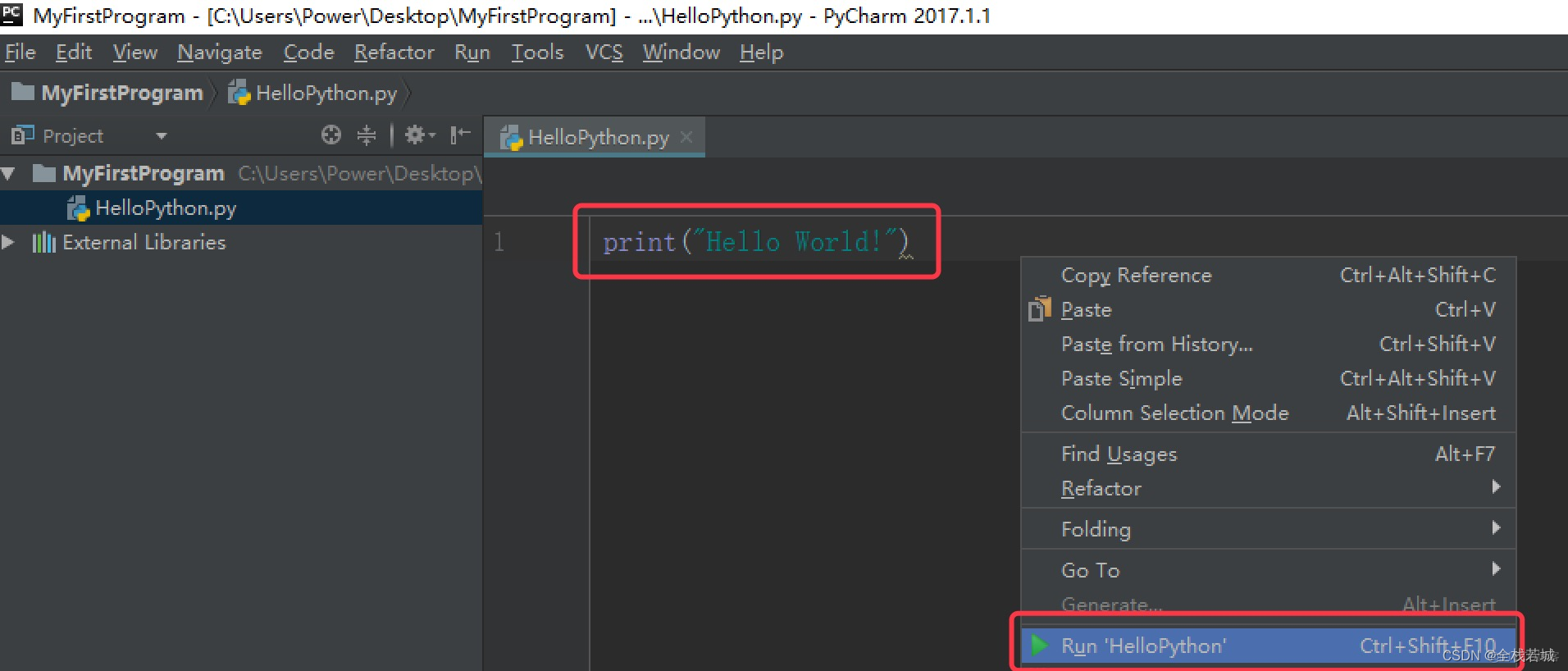The image size is (1568, 671).
Task: Click the scroll-from-source target icon
Action: click(x=330, y=135)
